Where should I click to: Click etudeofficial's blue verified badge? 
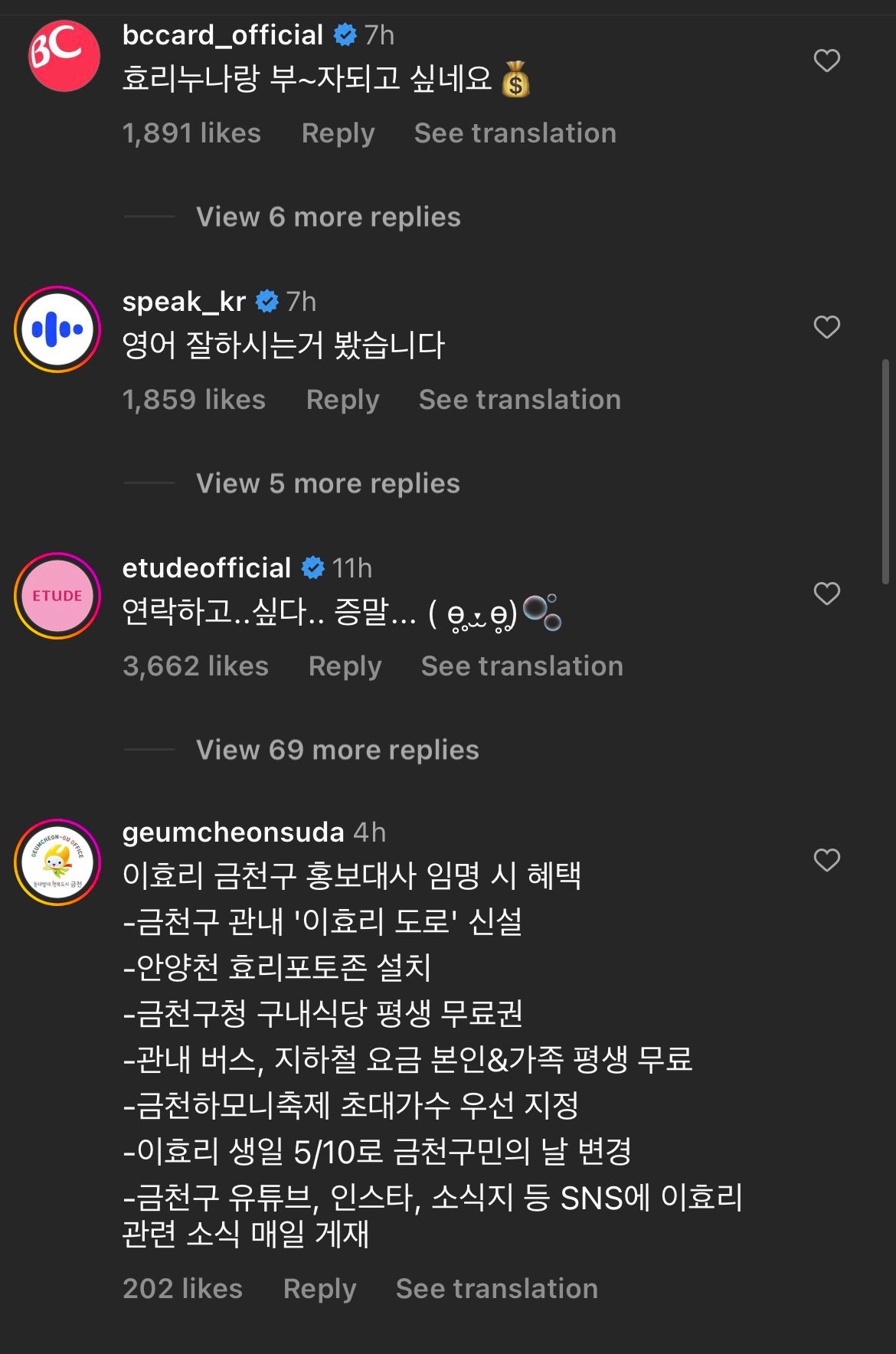click(312, 568)
